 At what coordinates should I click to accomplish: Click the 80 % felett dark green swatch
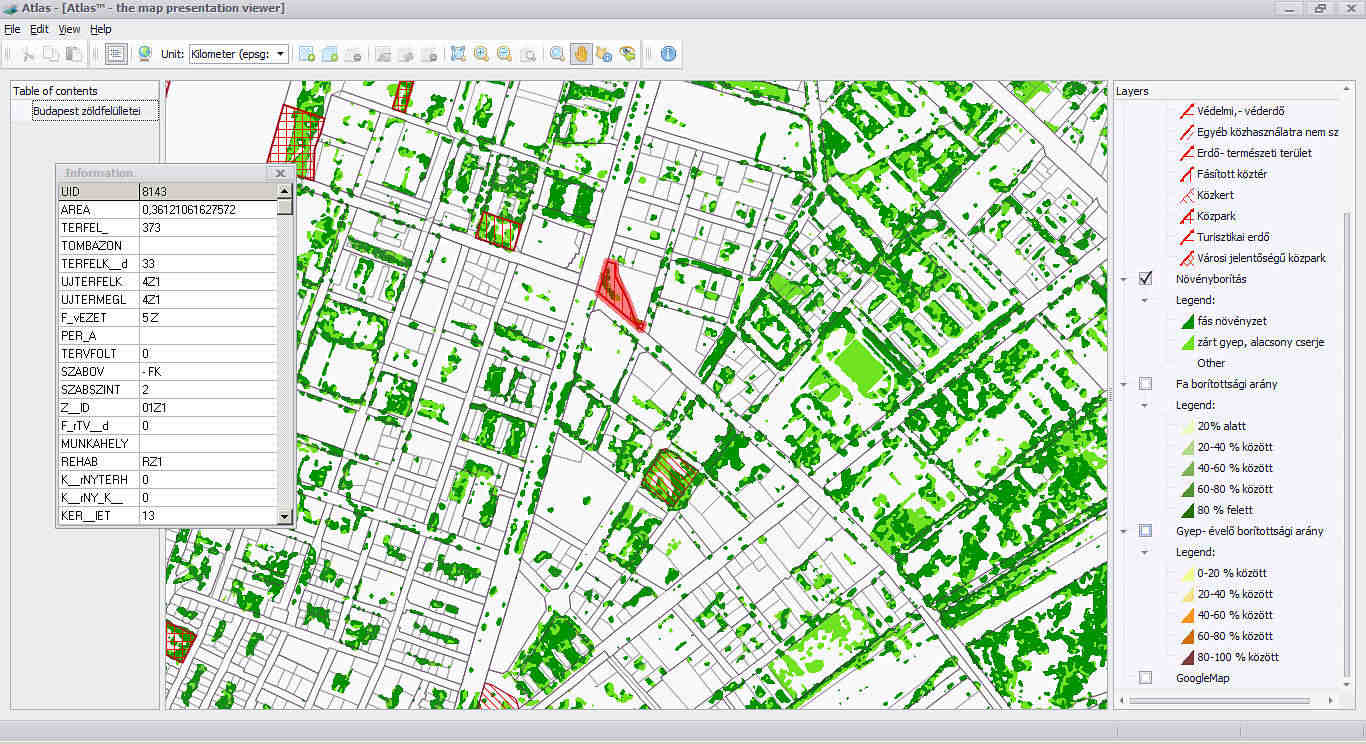(1187, 510)
